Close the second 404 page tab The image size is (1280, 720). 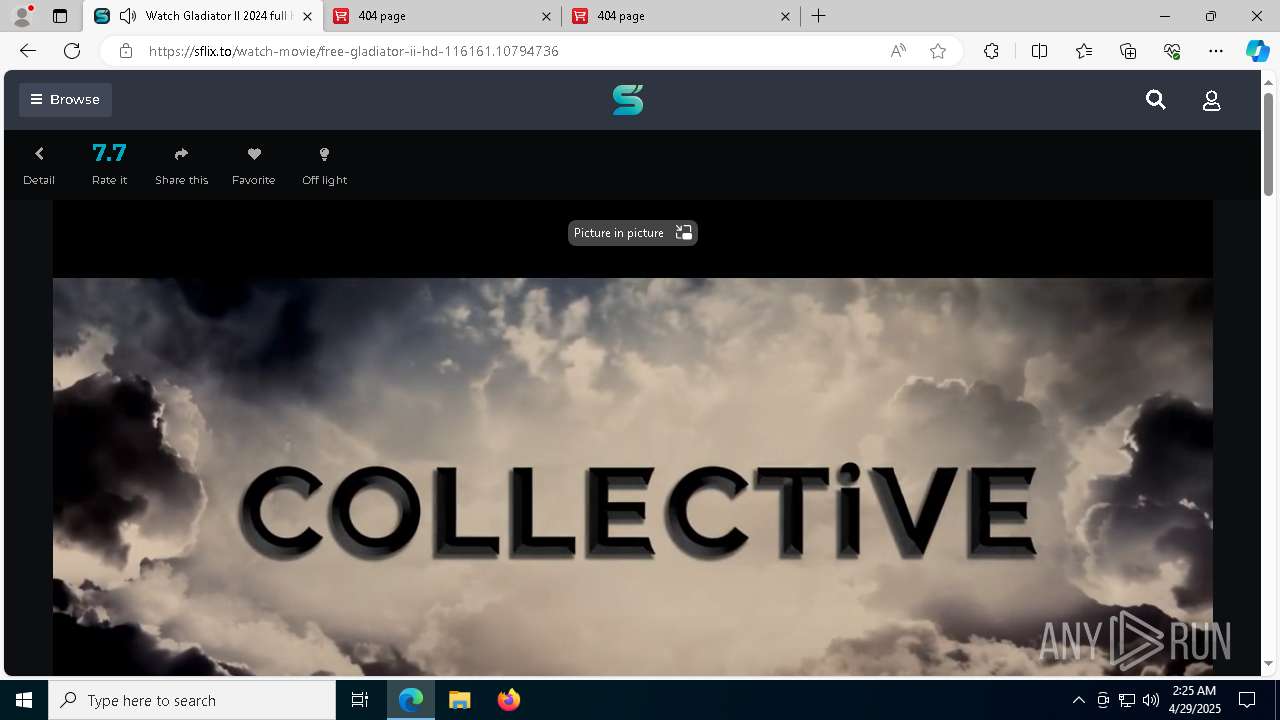(785, 16)
